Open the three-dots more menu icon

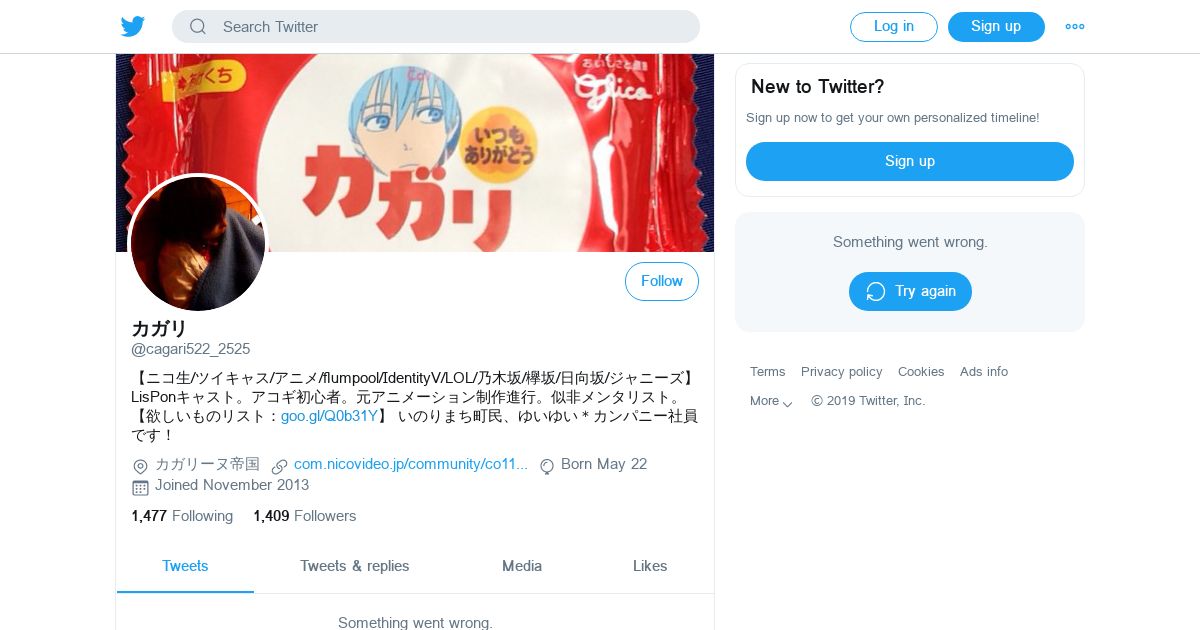coord(1075,27)
